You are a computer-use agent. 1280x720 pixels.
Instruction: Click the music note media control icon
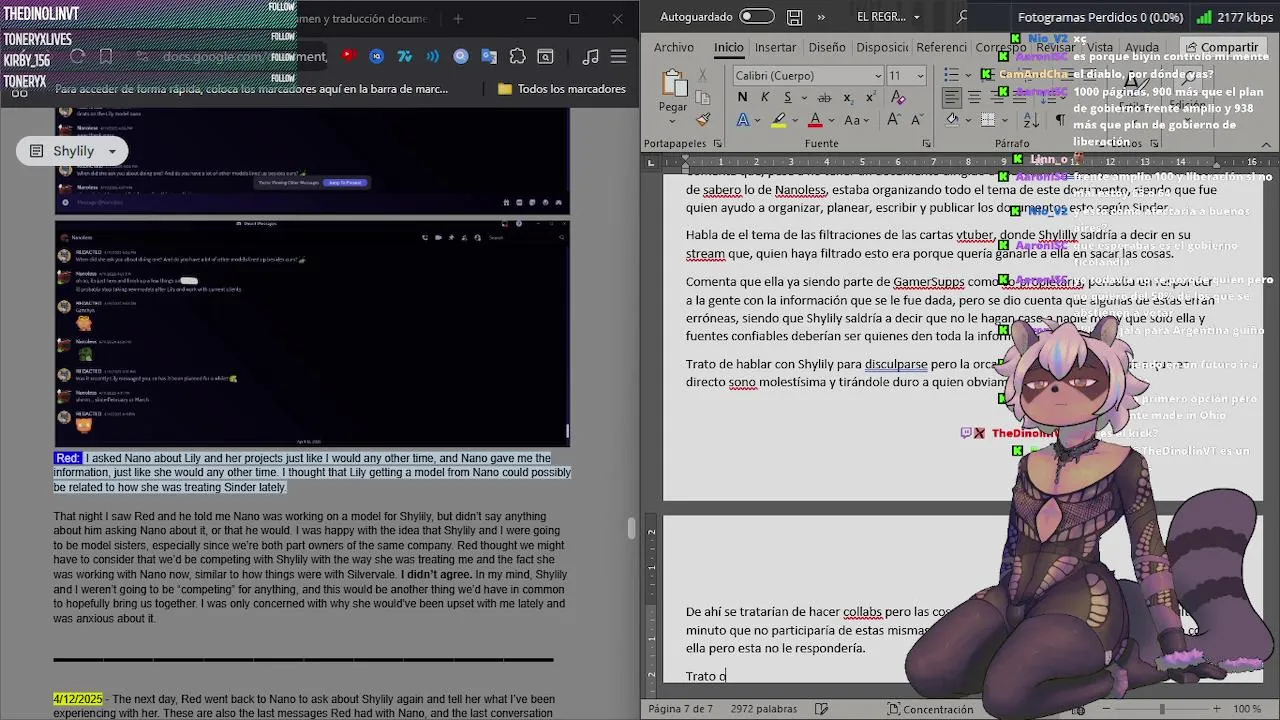591,57
